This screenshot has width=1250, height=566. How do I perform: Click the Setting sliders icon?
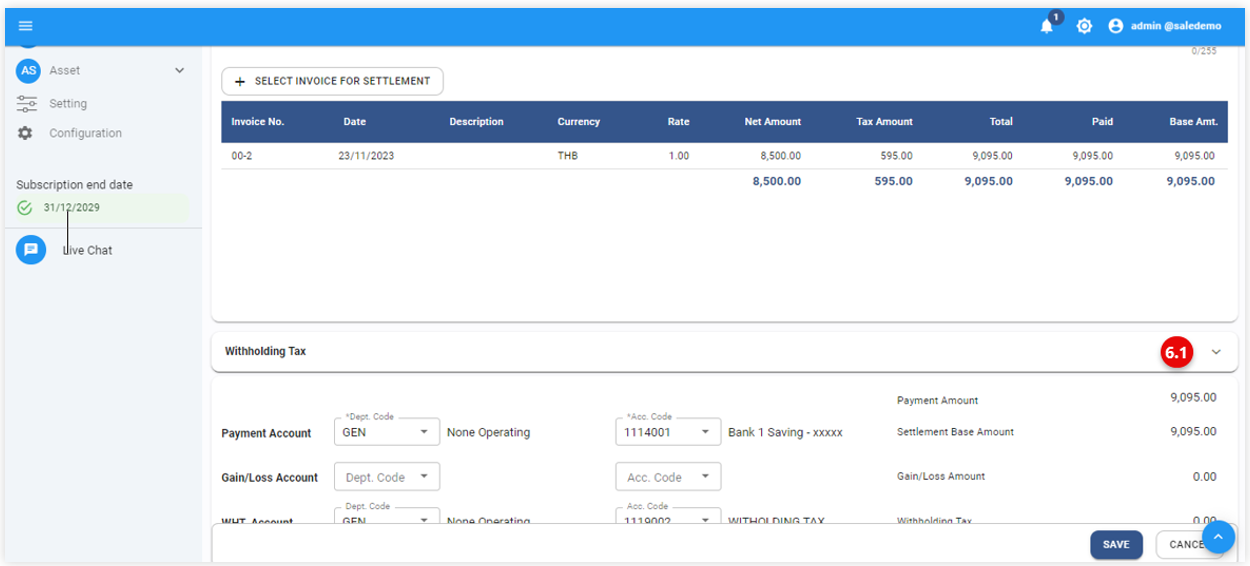[27, 104]
